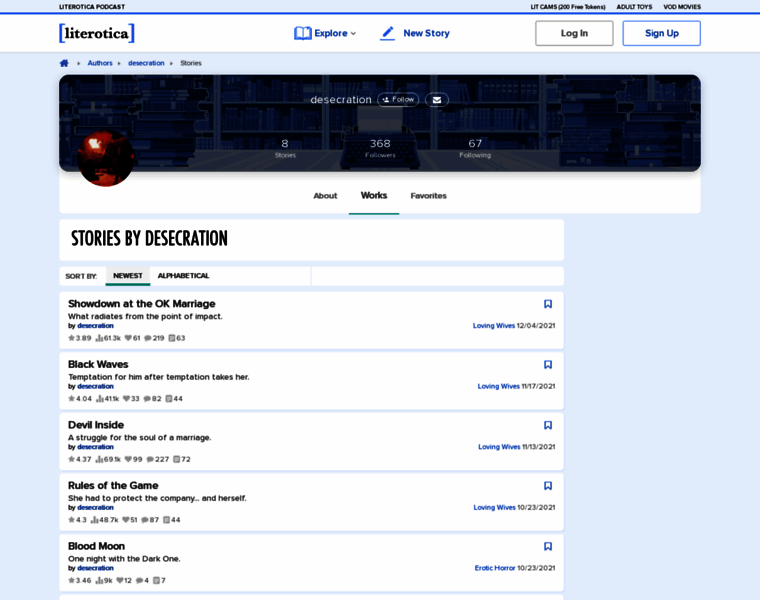Bookmark the Black Waves story

[x=548, y=364]
